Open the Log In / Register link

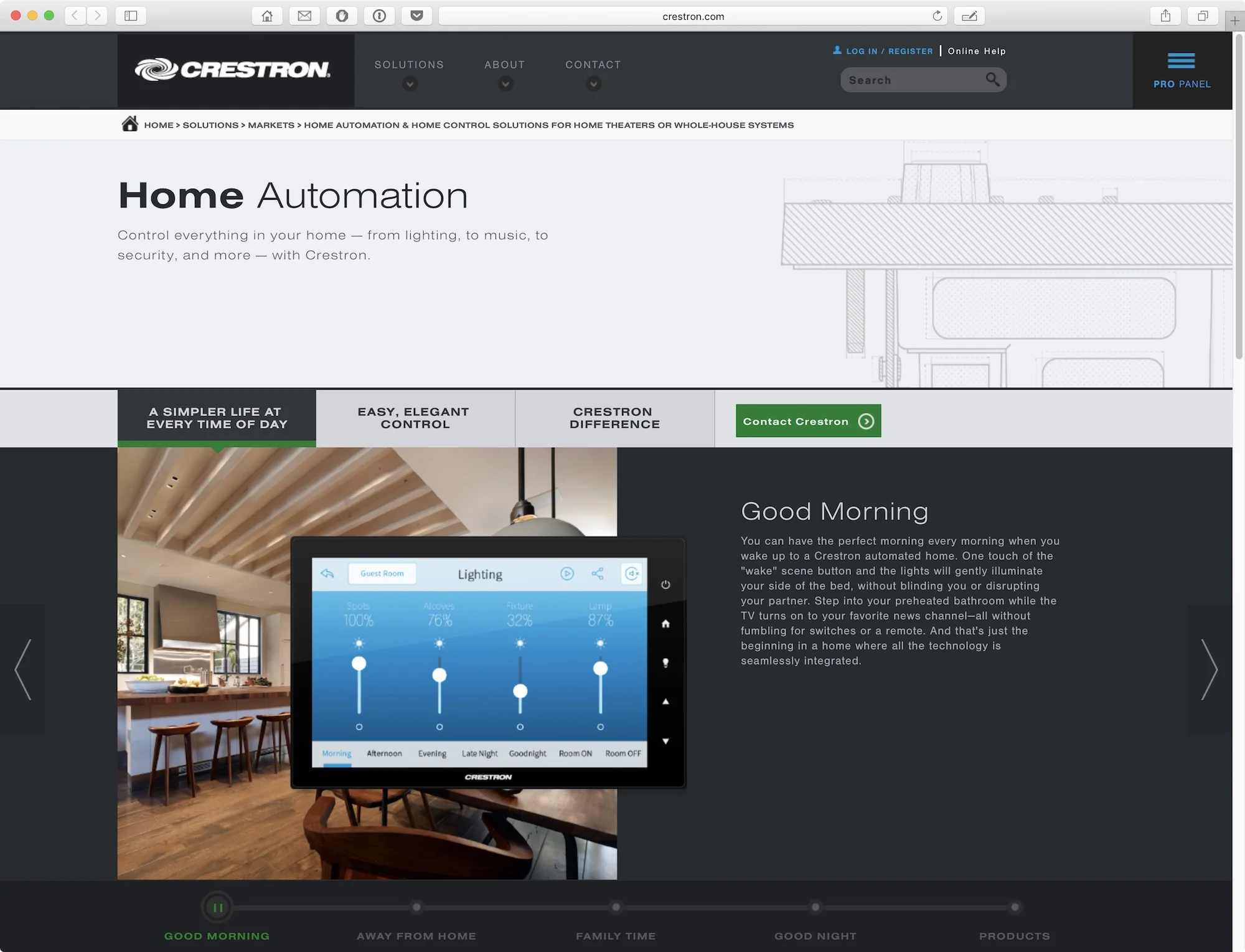(889, 51)
